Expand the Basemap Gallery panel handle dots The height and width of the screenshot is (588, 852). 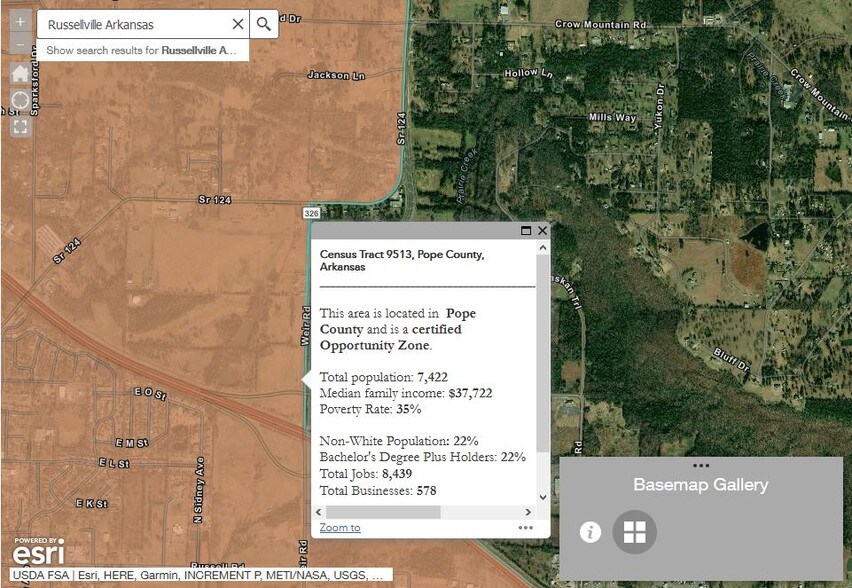point(700,465)
